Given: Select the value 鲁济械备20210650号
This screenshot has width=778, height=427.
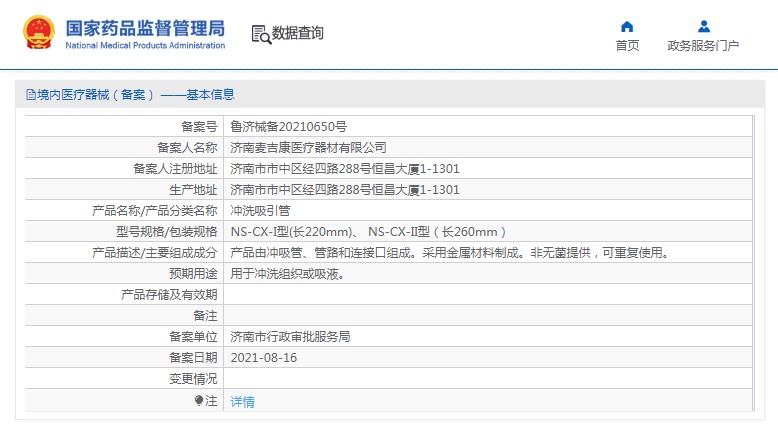Looking at the screenshot, I should click(x=288, y=126).
